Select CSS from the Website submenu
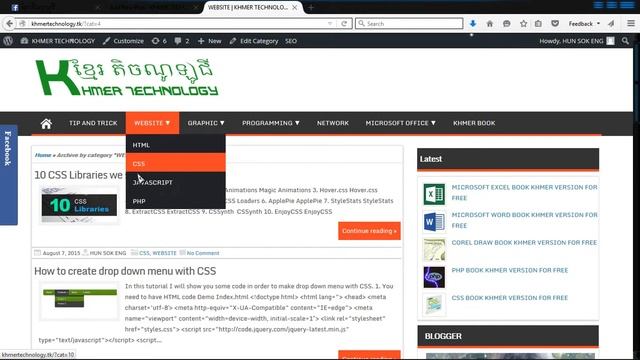Viewport: 640px width, 360px height. [x=176, y=163]
